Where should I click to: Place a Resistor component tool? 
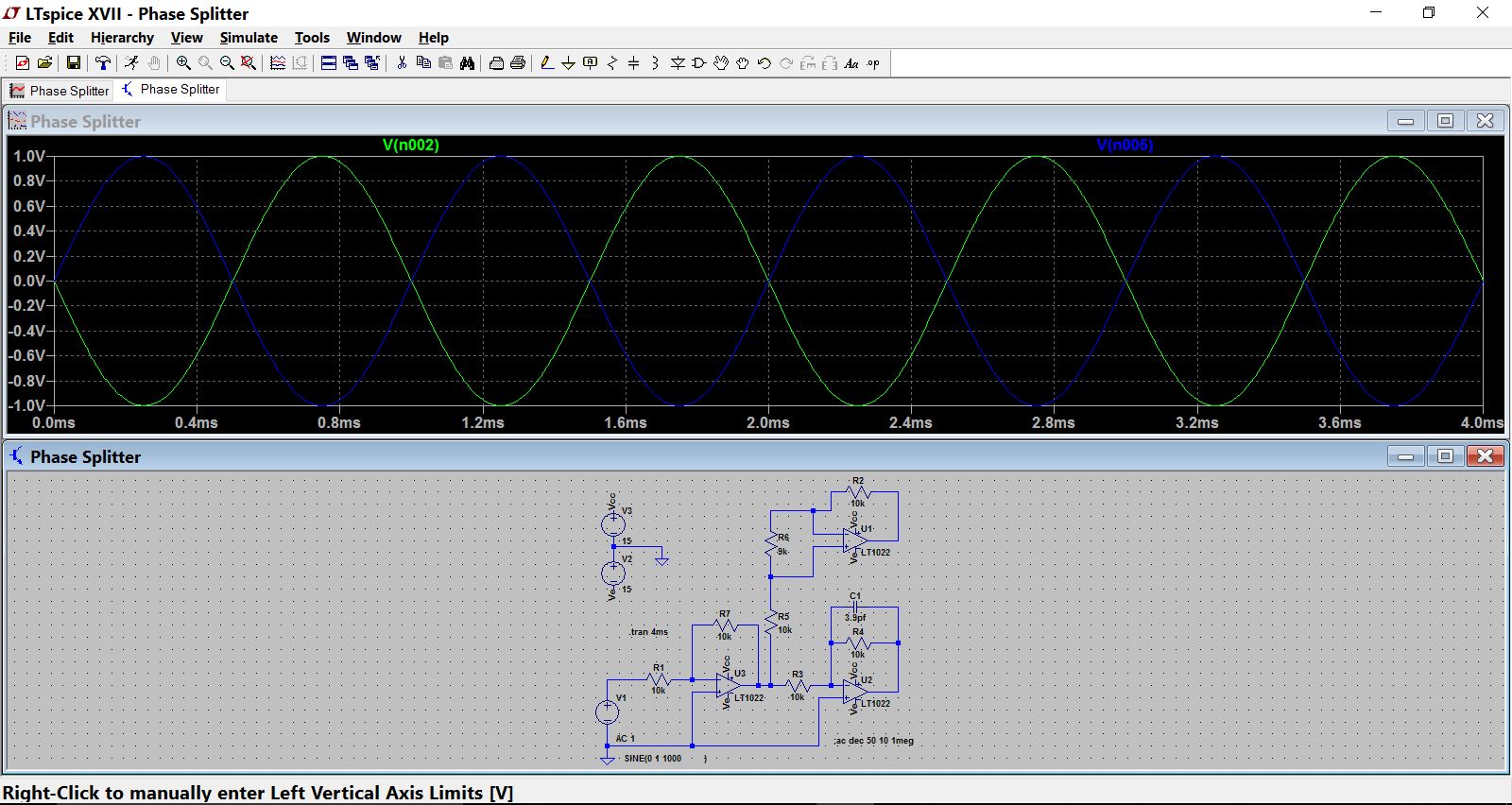point(612,63)
